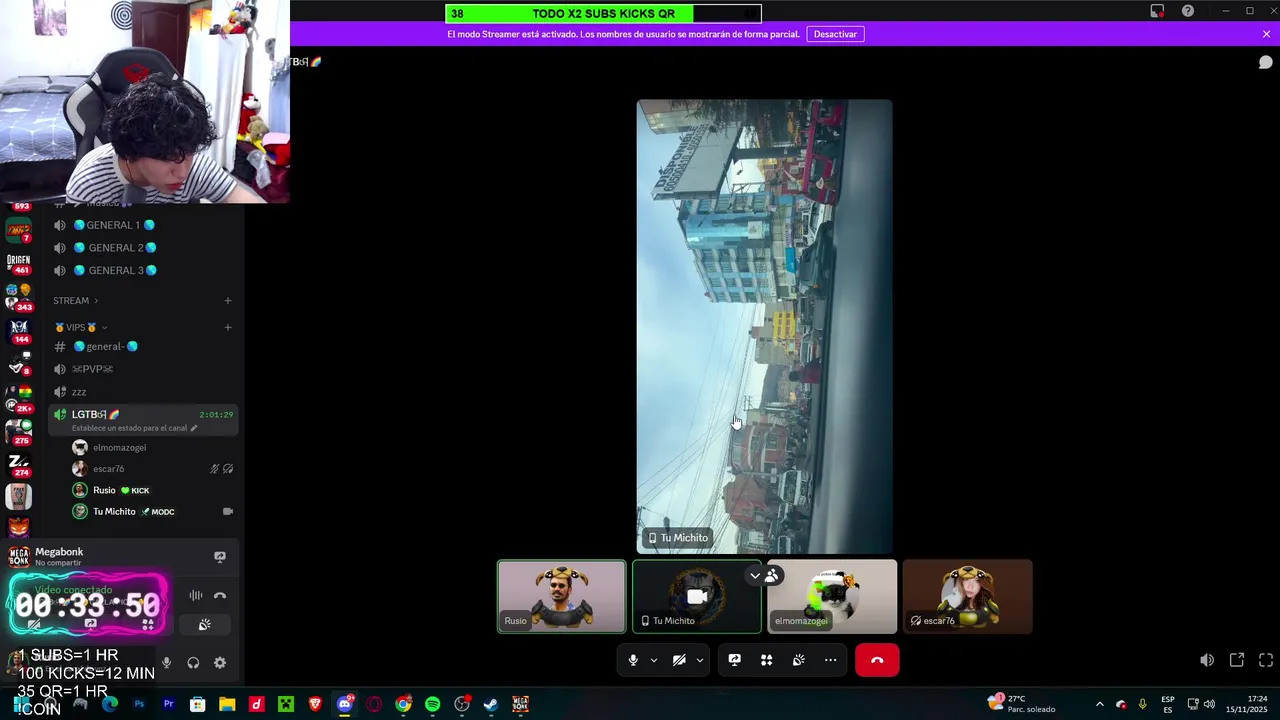Screen dimensions: 1280x720
Task: Click Tu Michito's main video stream
Action: point(764,326)
